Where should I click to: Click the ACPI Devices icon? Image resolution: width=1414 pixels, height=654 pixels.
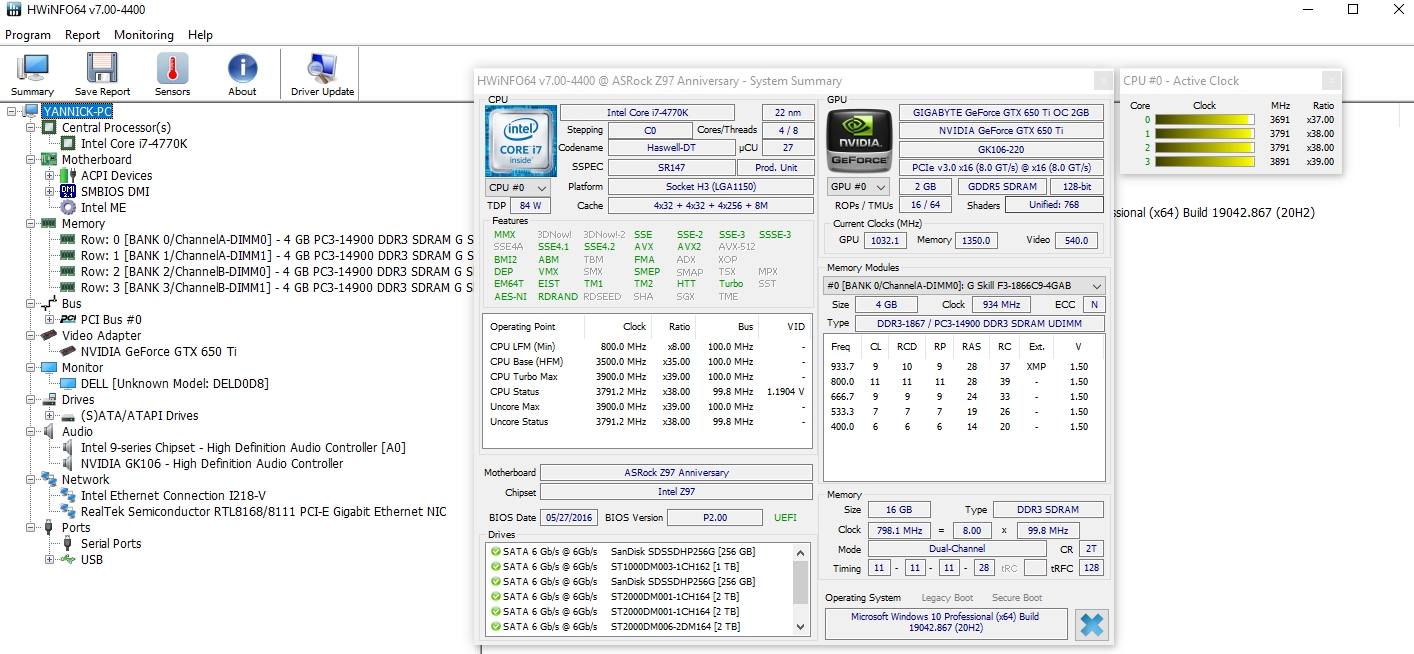pos(68,175)
